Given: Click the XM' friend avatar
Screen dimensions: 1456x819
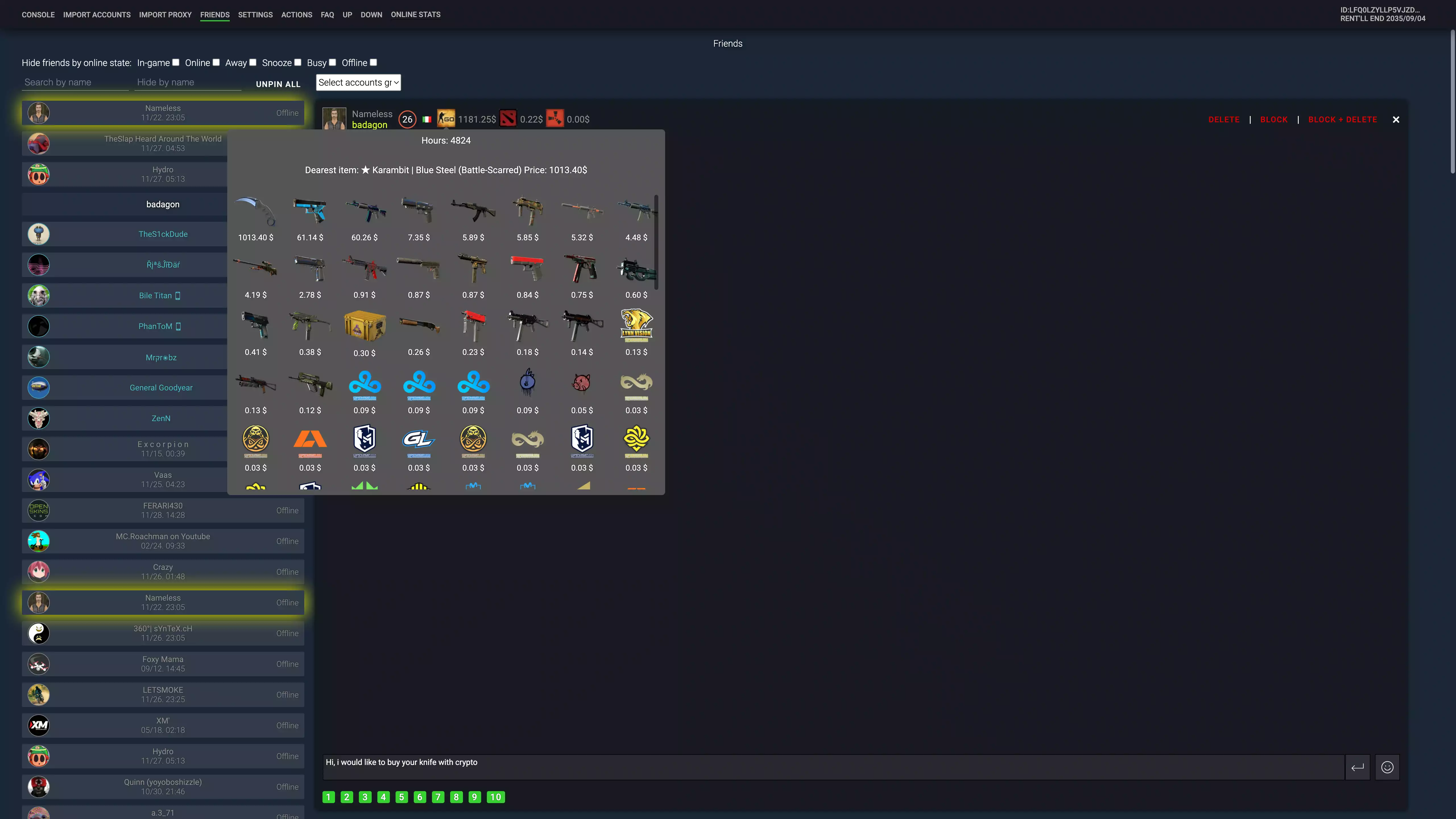Looking at the screenshot, I should point(38,725).
